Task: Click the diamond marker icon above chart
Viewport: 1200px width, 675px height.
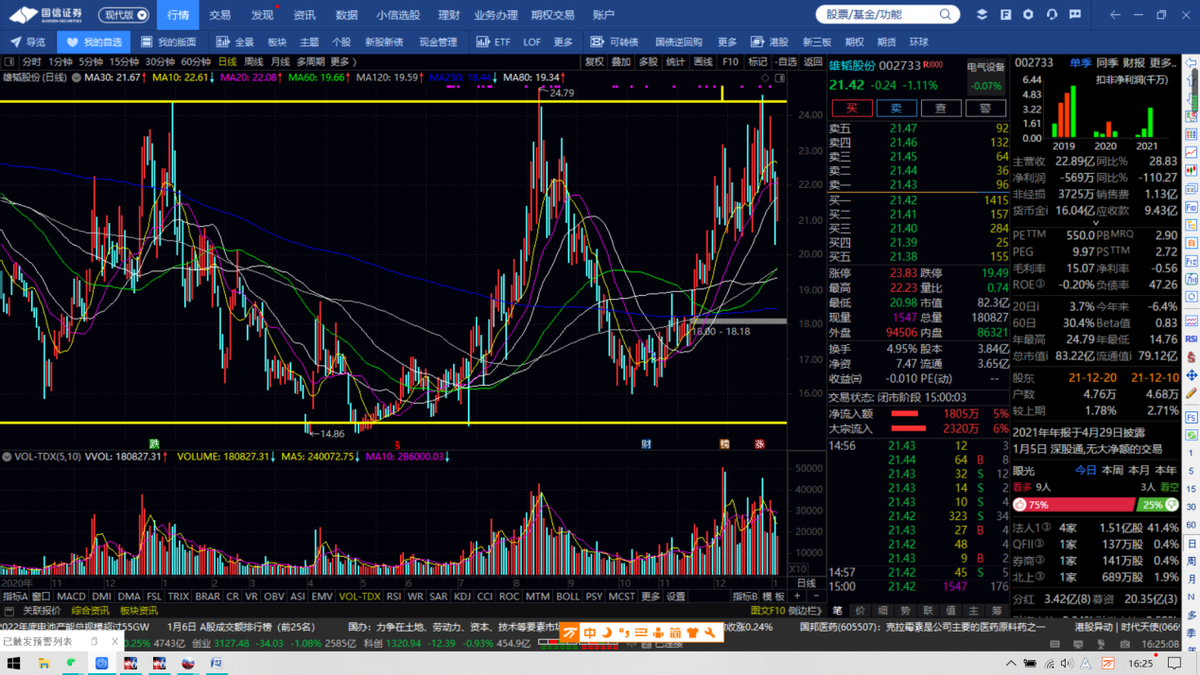Action: [x=765, y=77]
